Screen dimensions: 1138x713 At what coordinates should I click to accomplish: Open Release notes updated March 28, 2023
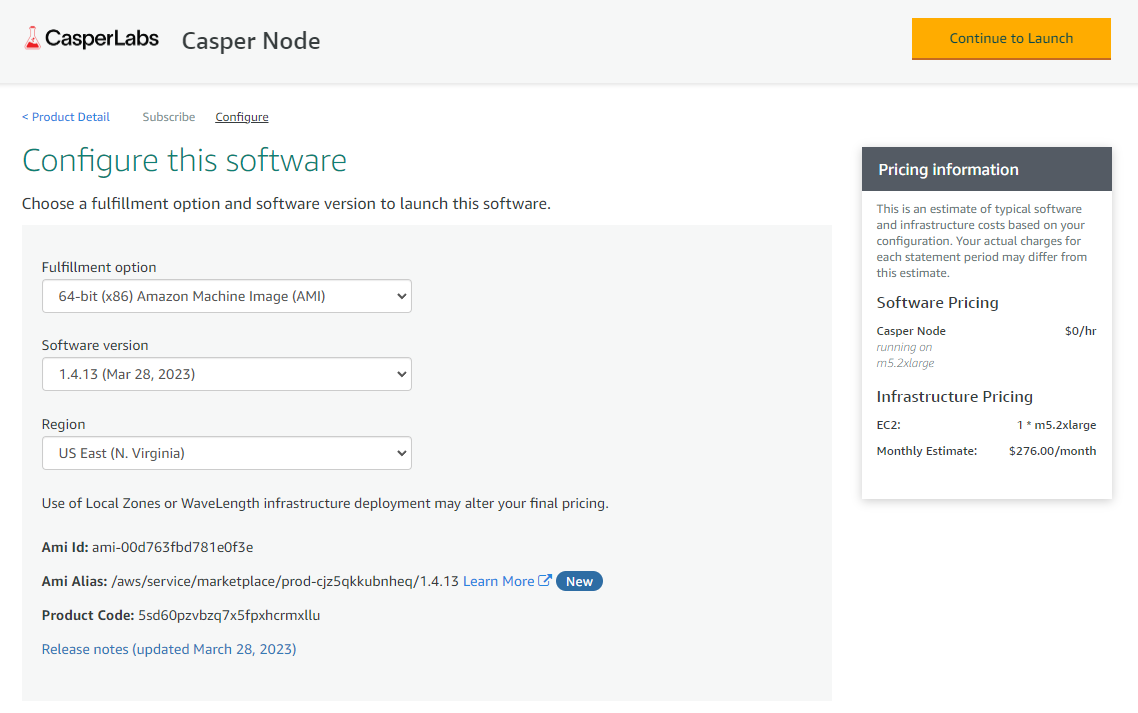pos(169,649)
